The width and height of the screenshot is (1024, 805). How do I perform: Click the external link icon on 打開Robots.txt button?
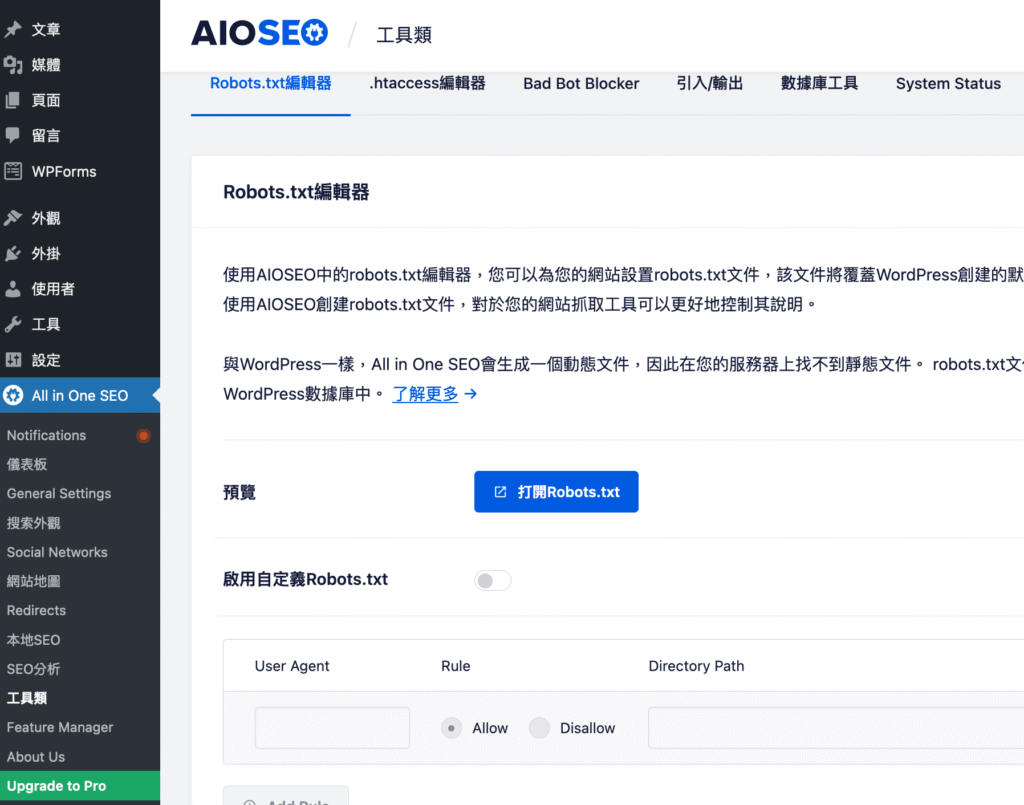[500, 492]
